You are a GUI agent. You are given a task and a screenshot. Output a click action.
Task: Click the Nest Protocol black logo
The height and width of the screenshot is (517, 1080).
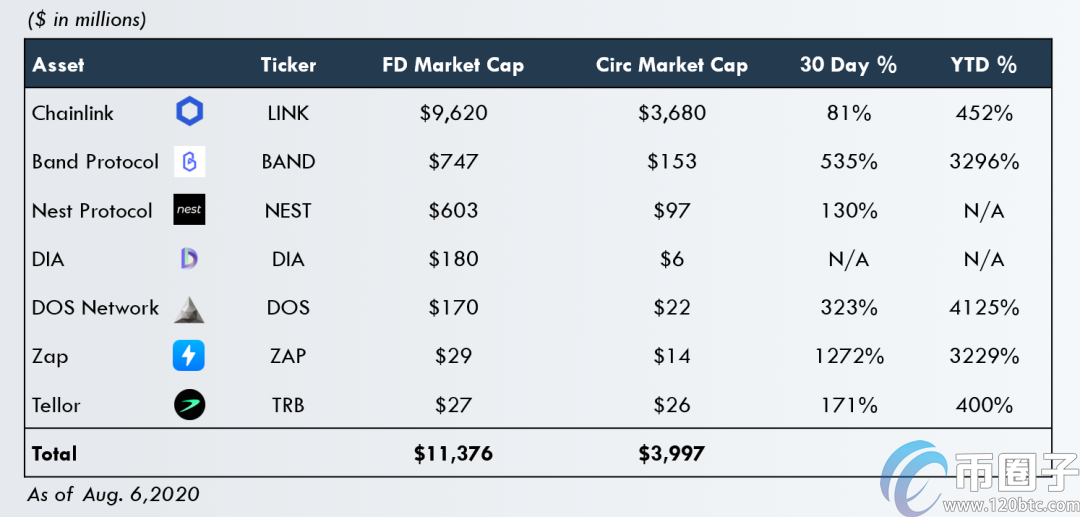pos(189,210)
